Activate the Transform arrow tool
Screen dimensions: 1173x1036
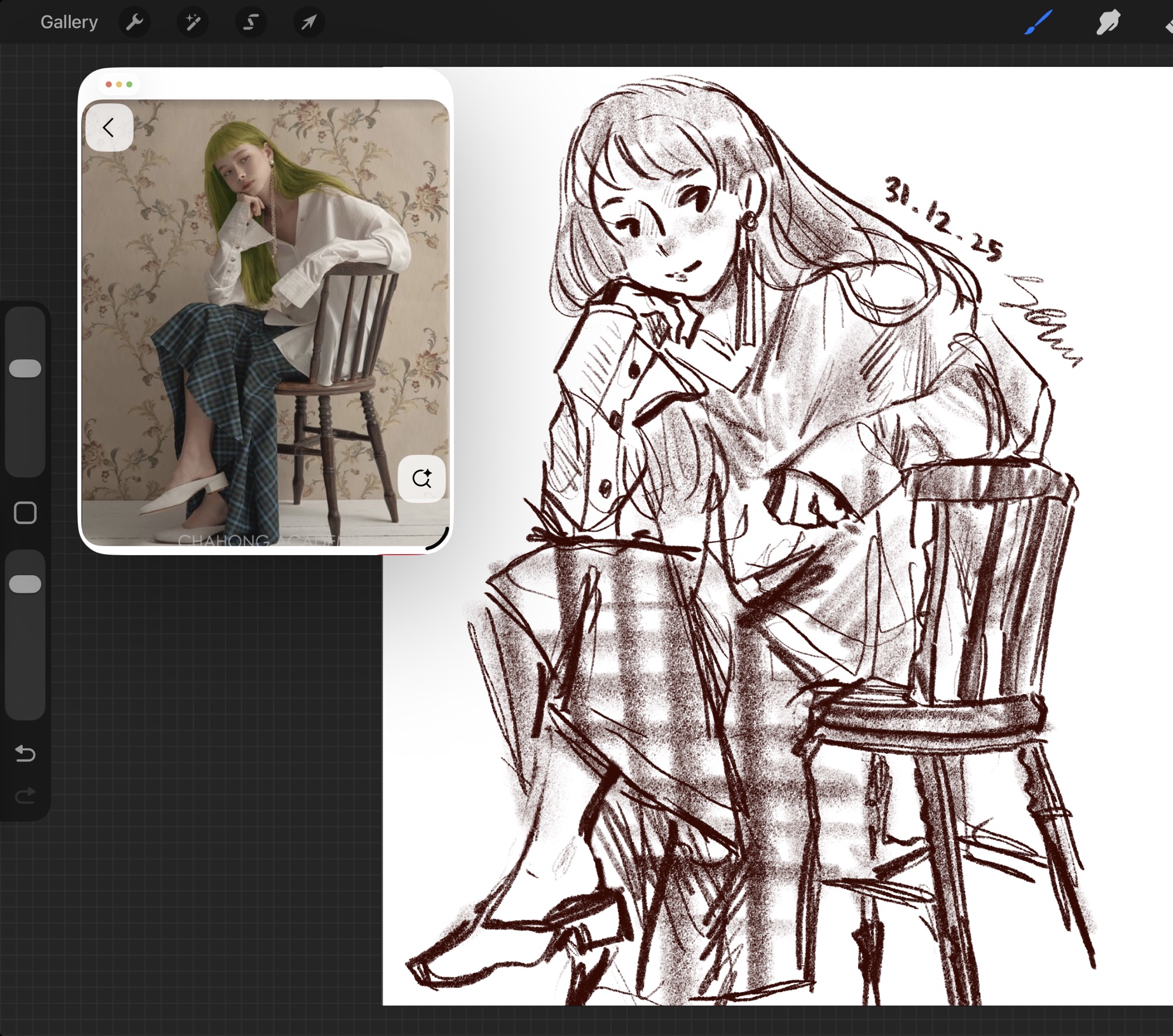[x=308, y=22]
